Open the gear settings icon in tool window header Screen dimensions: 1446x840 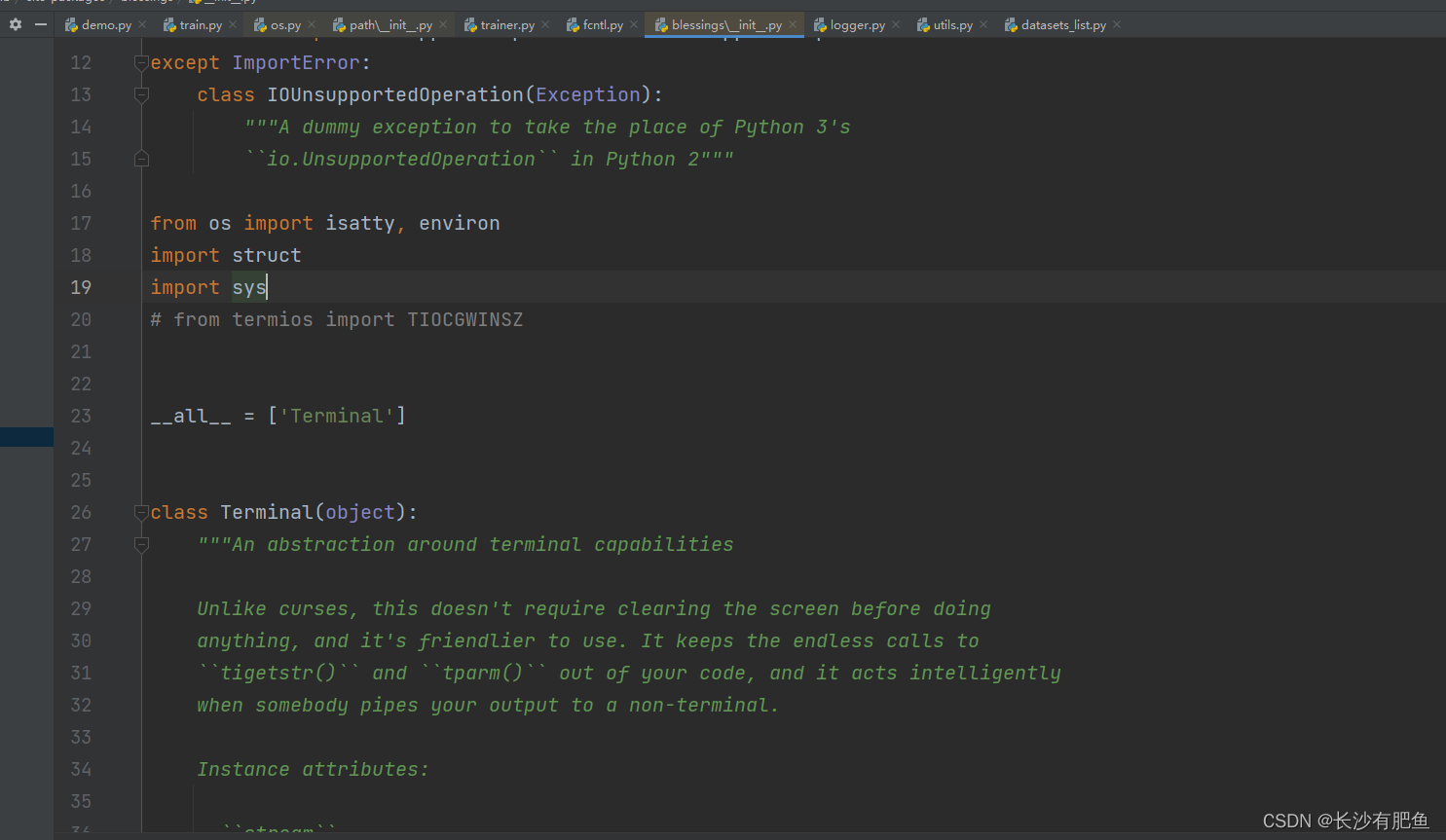pos(16,24)
